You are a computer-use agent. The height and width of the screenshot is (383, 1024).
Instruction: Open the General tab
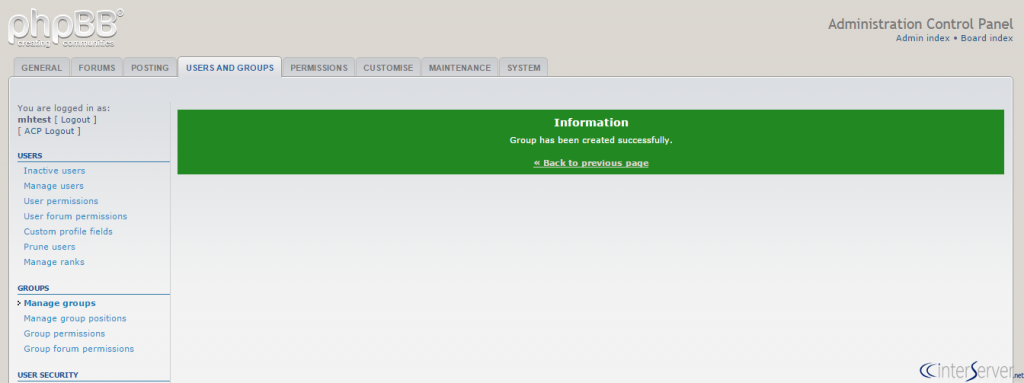(42, 67)
